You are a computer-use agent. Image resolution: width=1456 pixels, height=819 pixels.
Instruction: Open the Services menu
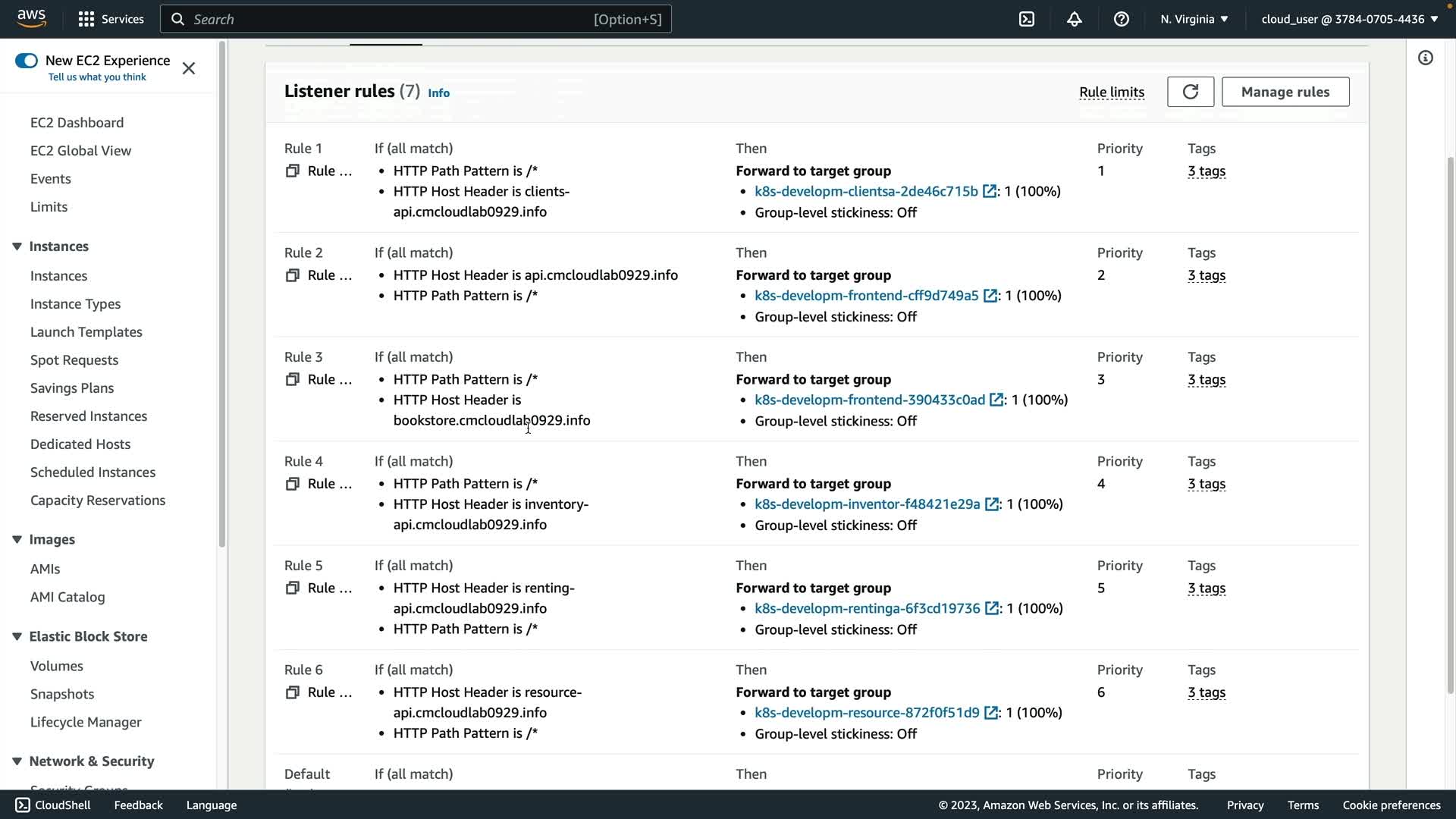[111, 19]
